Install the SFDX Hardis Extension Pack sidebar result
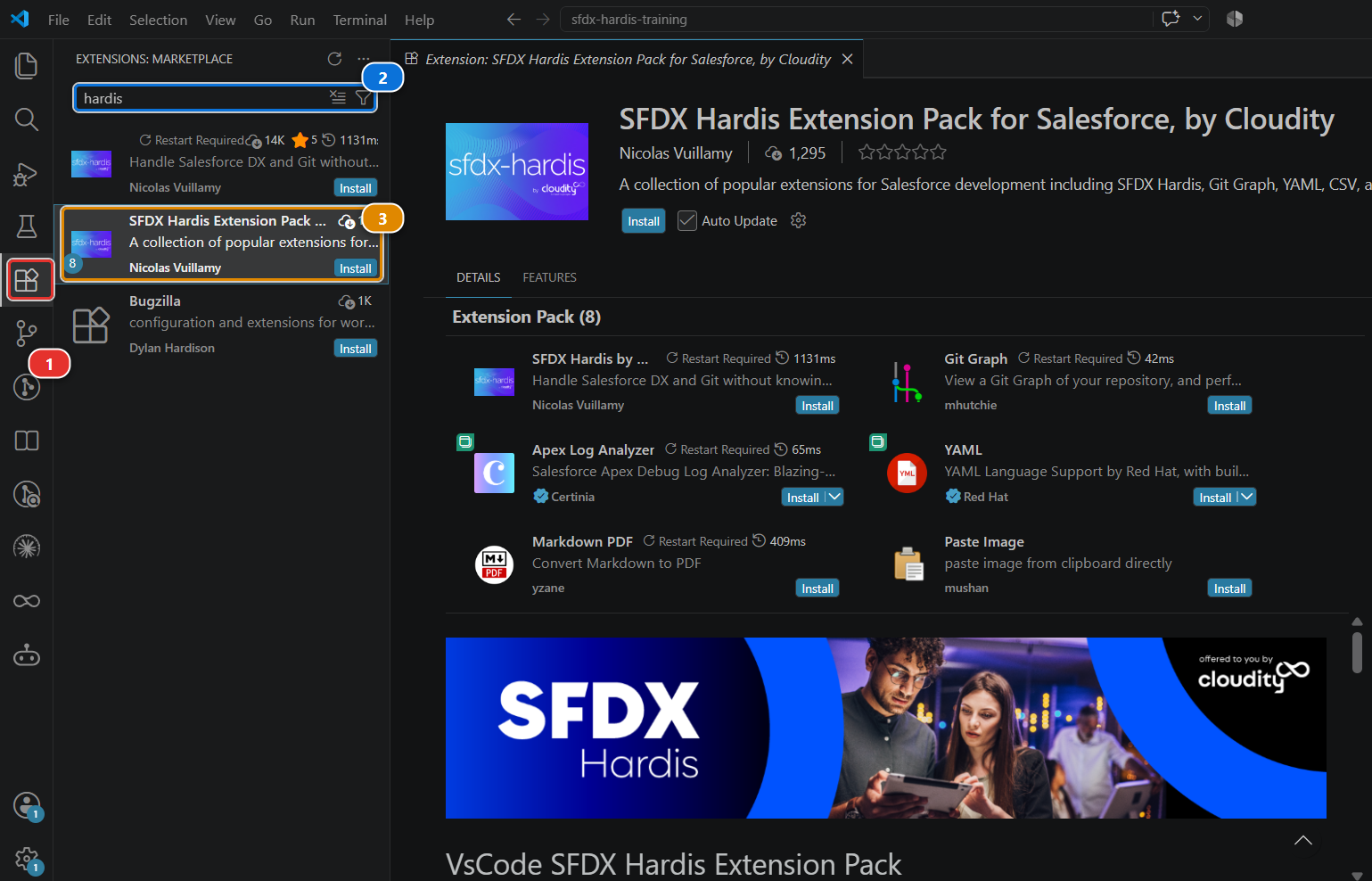1372x881 pixels. 356,268
